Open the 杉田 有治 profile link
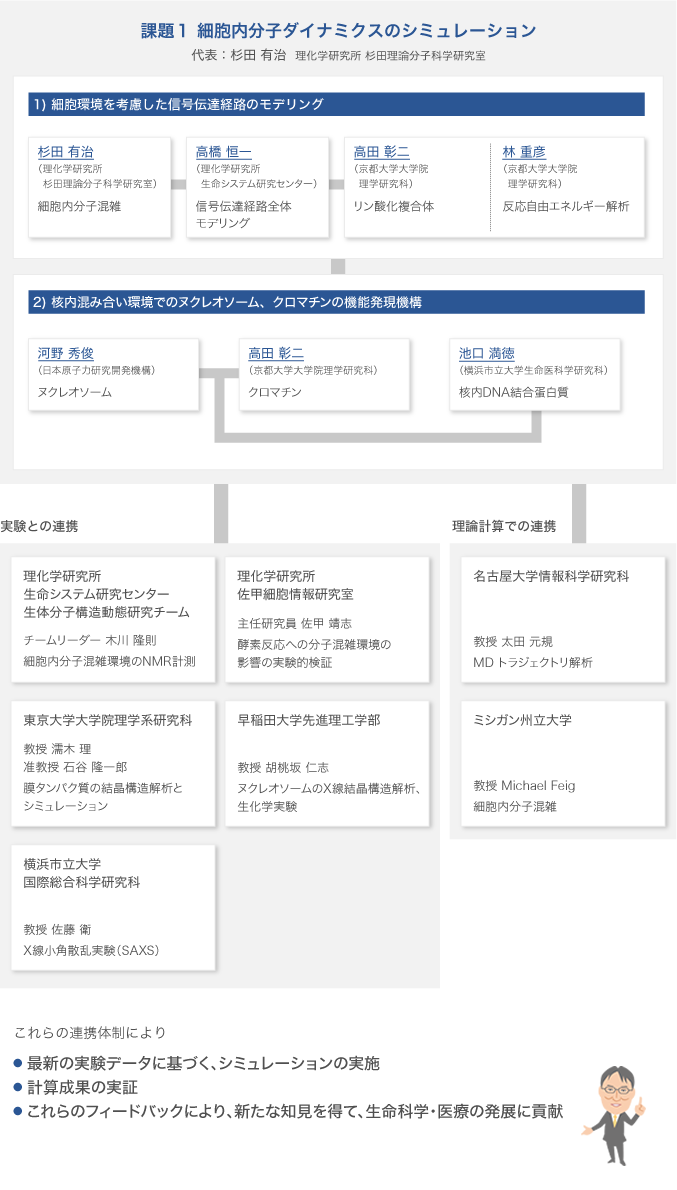The height and width of the screenshot is (1190, 677). pyautogui.click(x=65, y=153)
